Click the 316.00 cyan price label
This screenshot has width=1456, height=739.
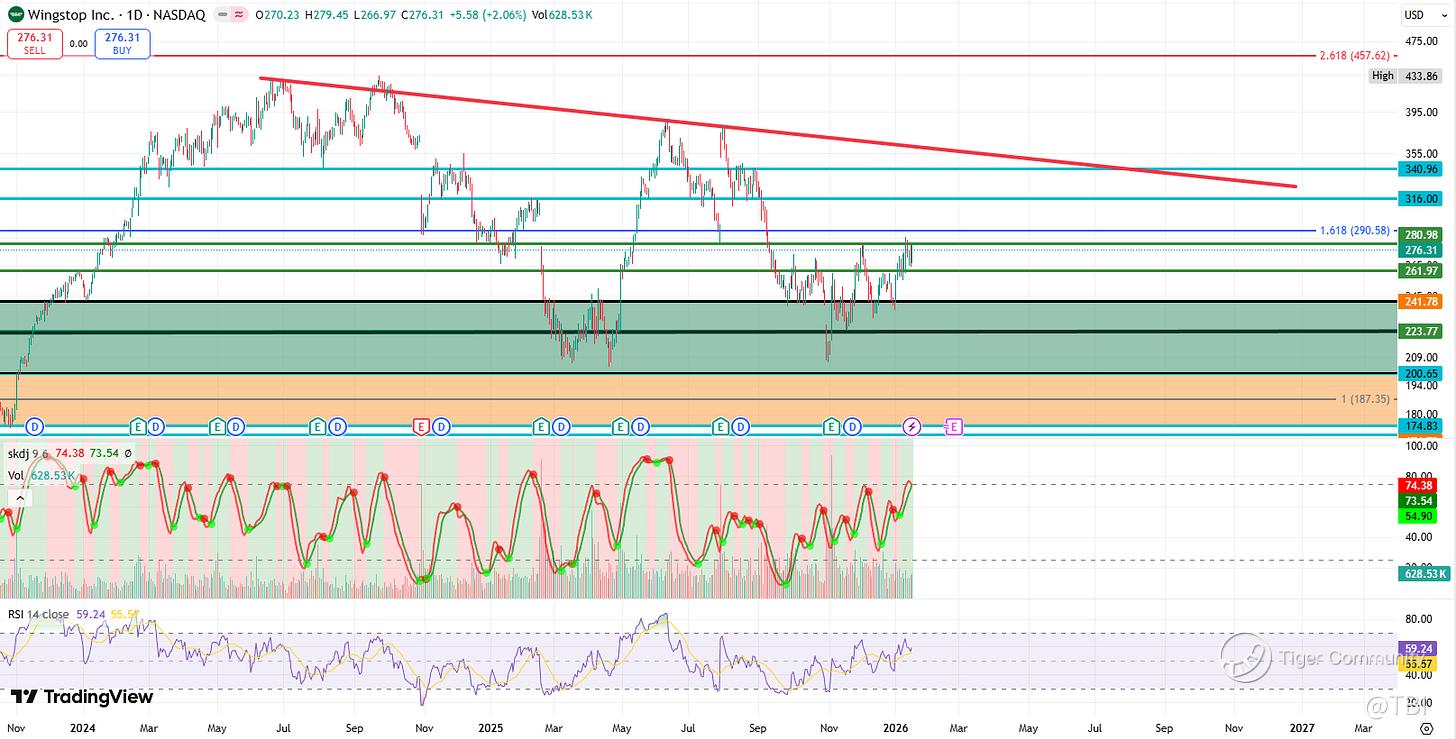click(x=1421, y=199)
